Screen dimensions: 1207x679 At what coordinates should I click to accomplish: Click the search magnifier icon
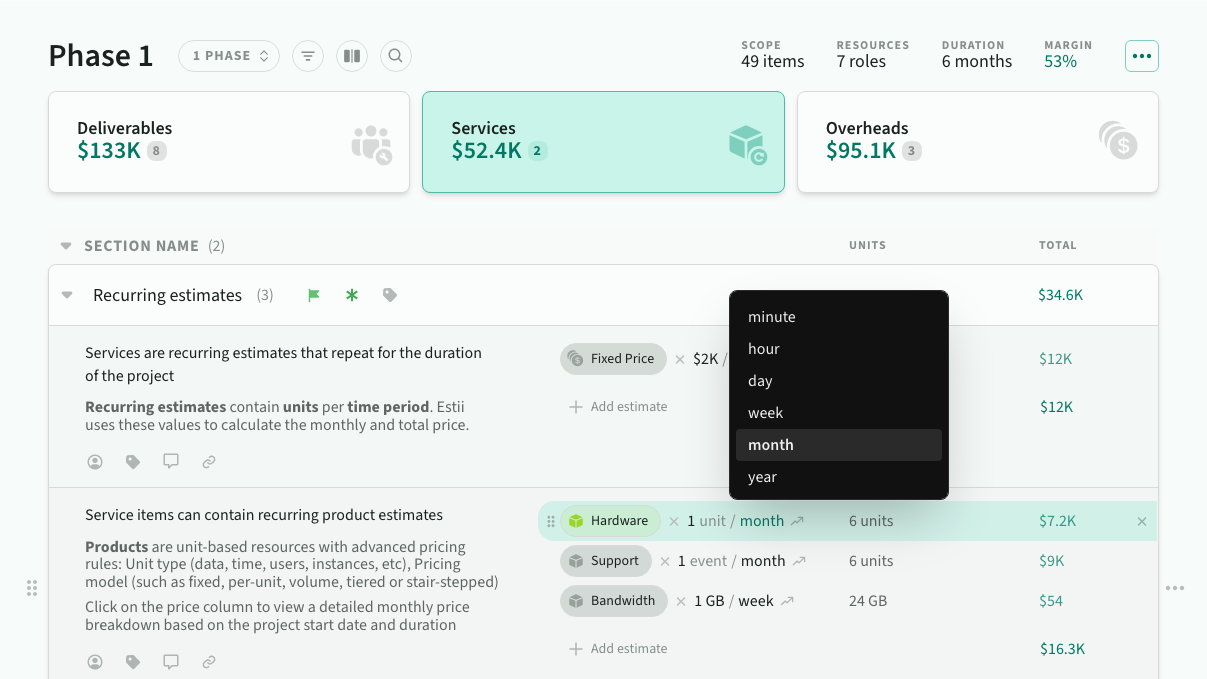(x=395, y=56)
